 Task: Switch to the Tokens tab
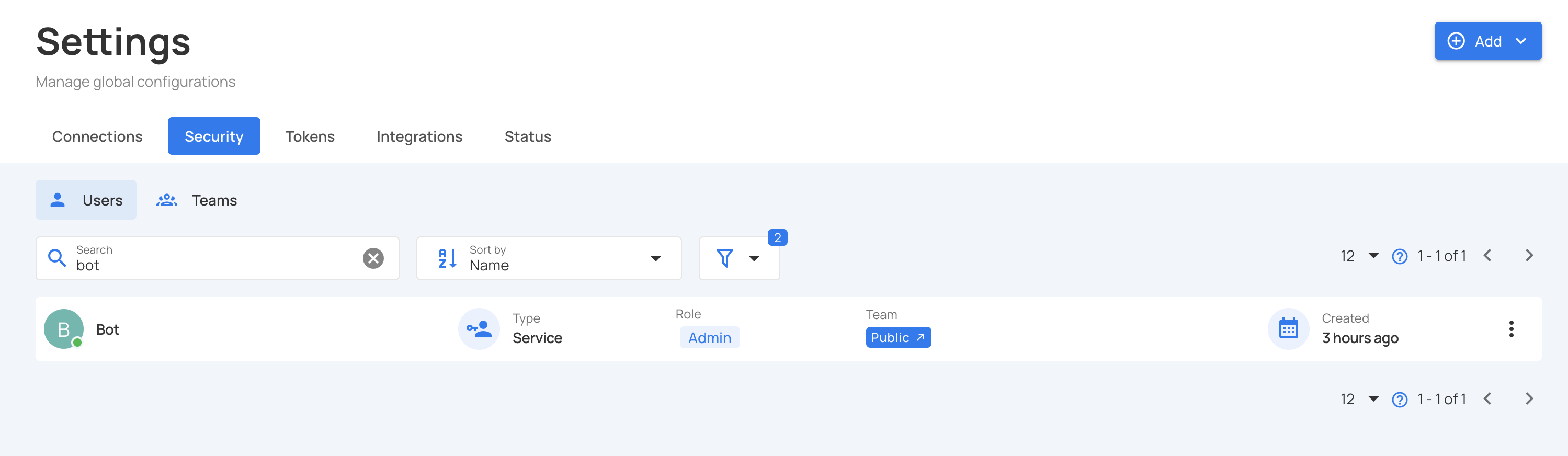pos(310,136)
